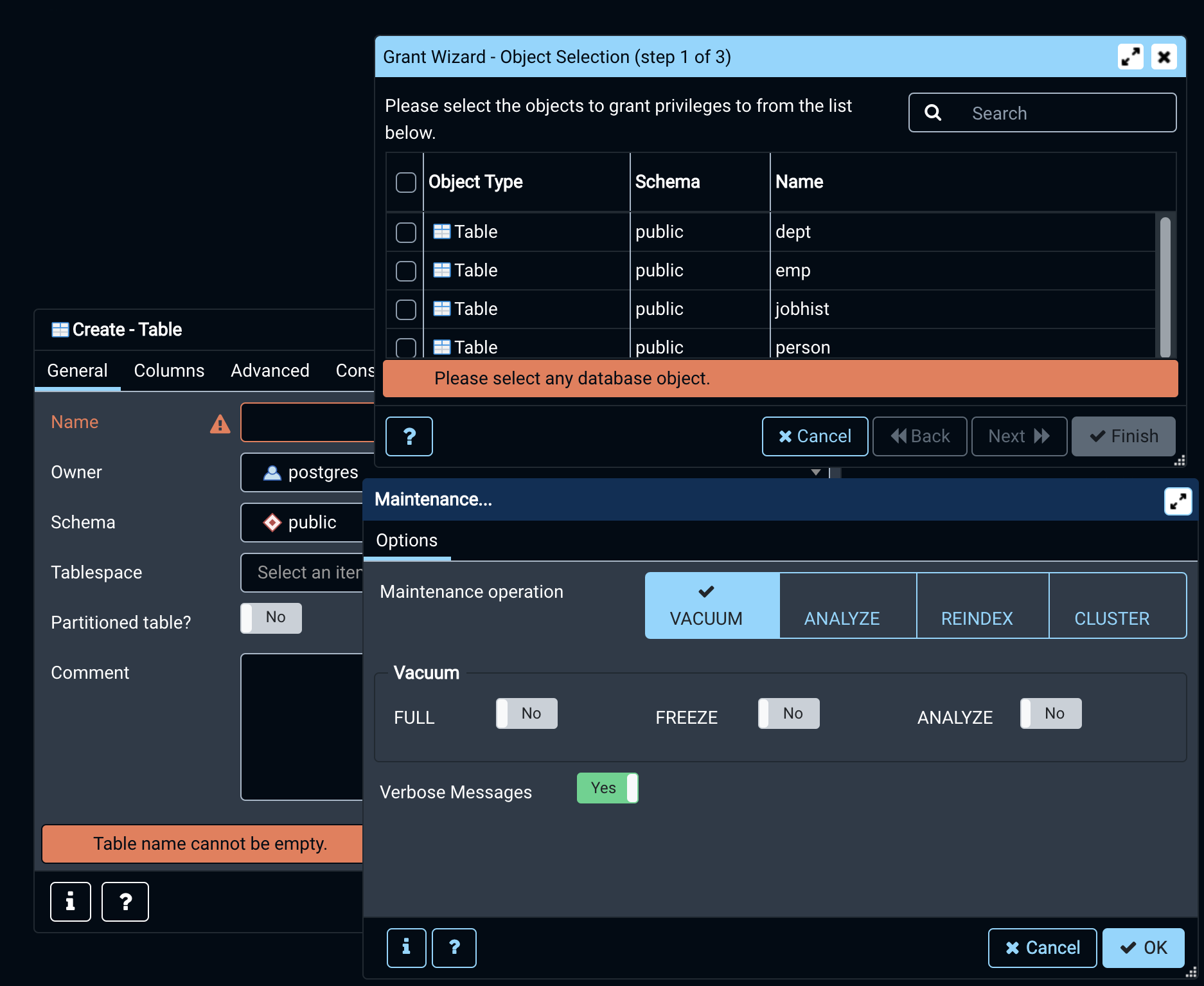1204x986 pixels.
Task: Click the search magnifier icon
Action: coord(933,113)
